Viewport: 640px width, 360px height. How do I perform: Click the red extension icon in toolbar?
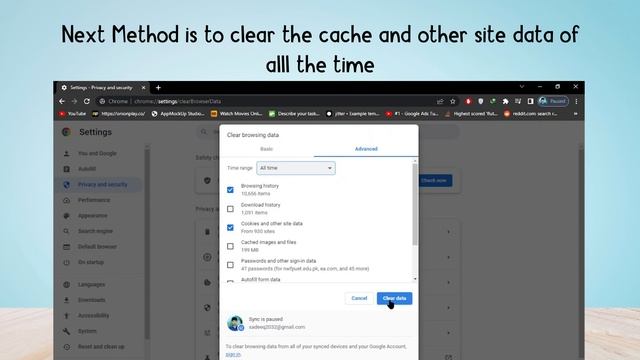468,101
